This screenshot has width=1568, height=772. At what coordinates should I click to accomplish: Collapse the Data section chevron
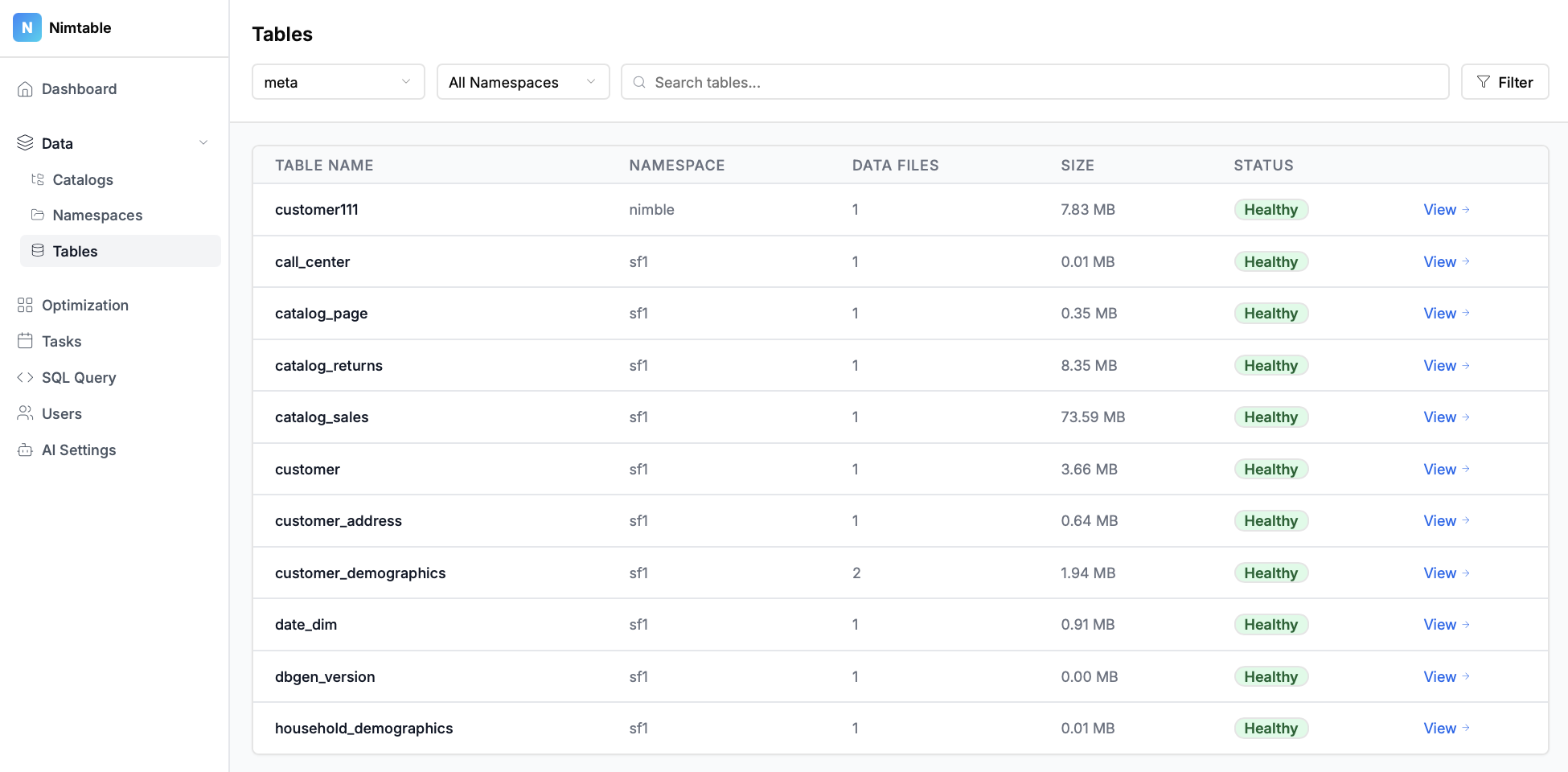point(203,143)
